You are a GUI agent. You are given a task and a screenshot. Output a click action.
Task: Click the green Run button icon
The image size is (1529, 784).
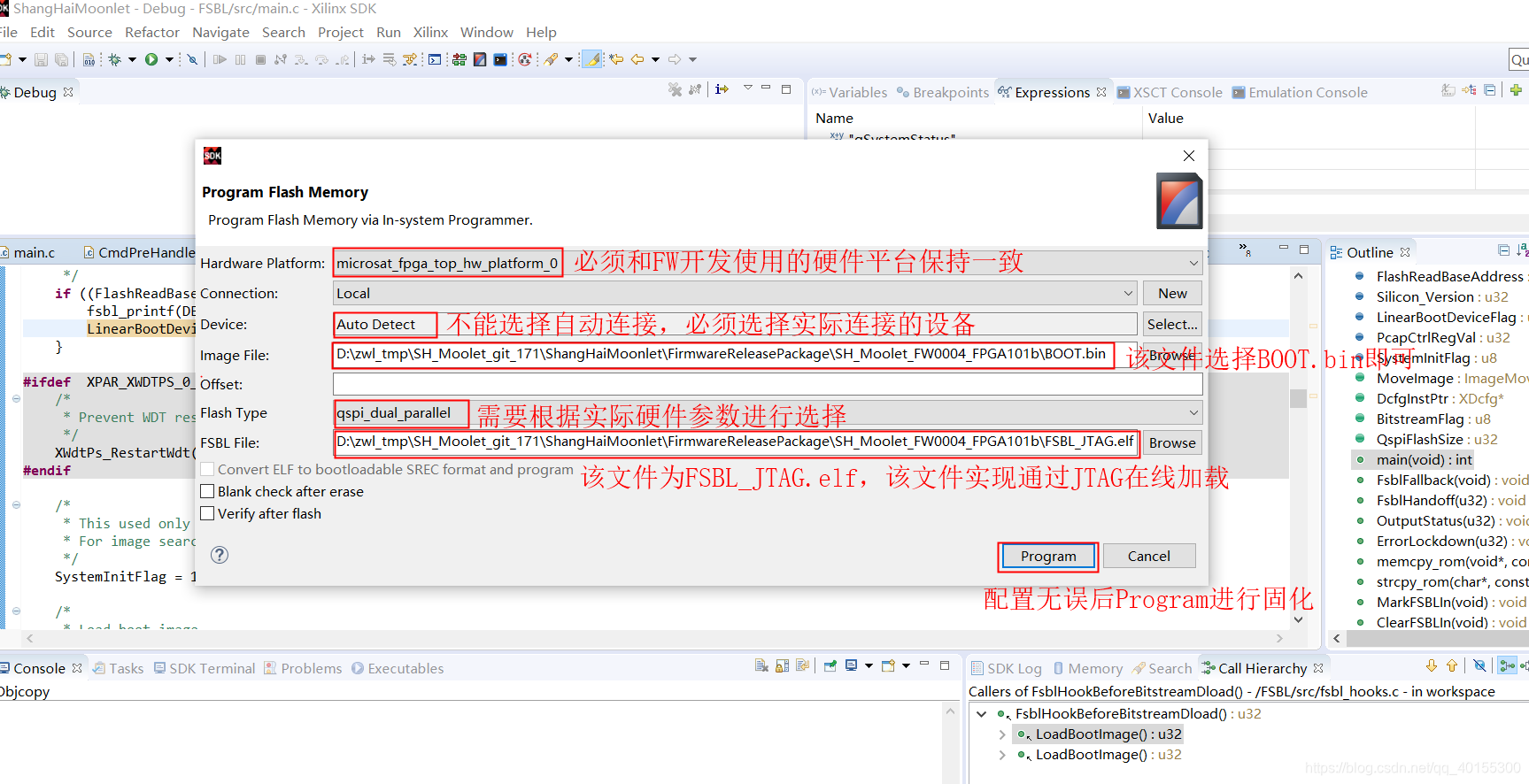pyautogui.click(x=151, y=59)
